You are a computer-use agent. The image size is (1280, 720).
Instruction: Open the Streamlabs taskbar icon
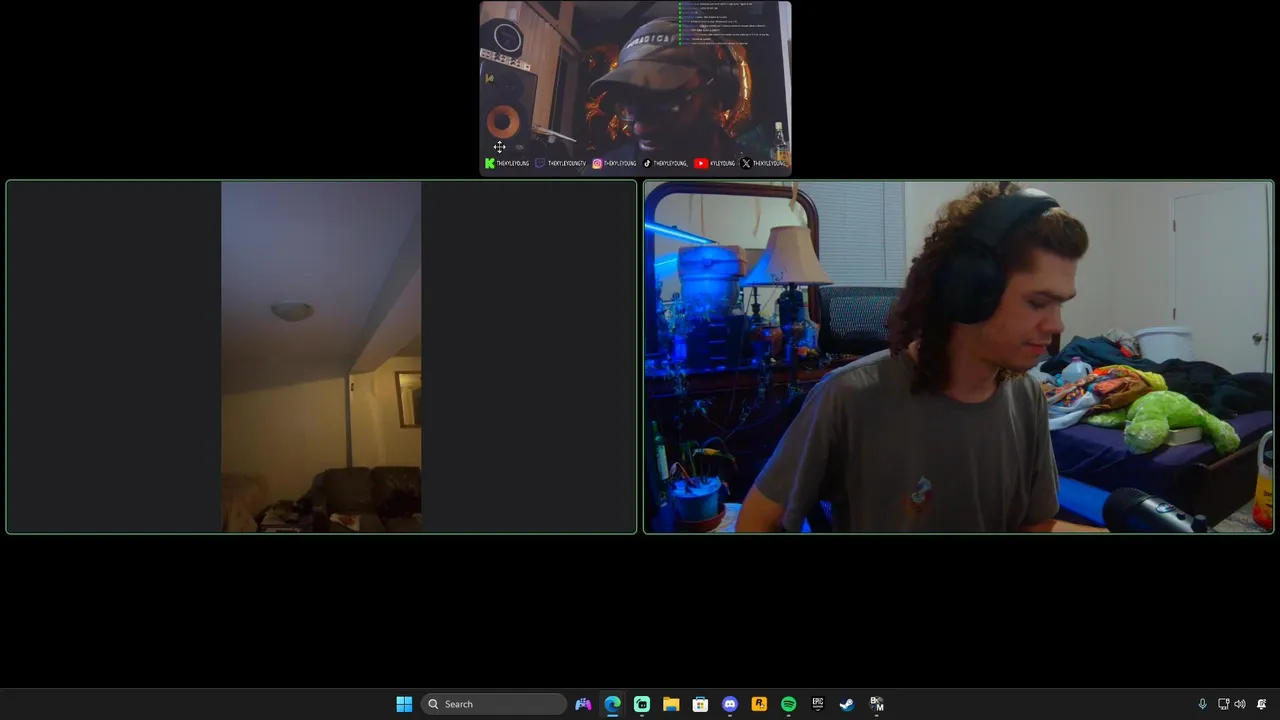click(642, 704)
